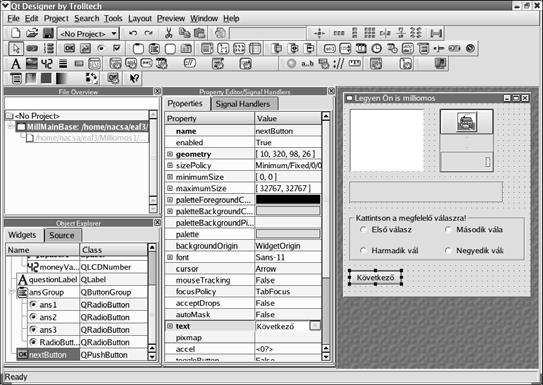Click the Copy icon
This screenshot has width=543, height=385.
click(x=185, y=33)
